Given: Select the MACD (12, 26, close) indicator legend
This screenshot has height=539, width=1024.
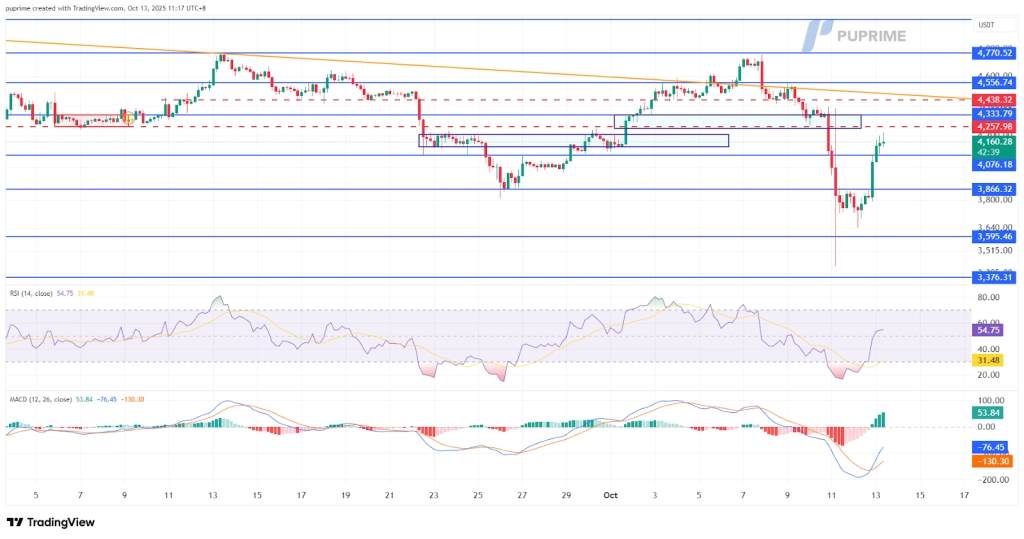Looking at the screenshot, I should click(x=50, y=399).
